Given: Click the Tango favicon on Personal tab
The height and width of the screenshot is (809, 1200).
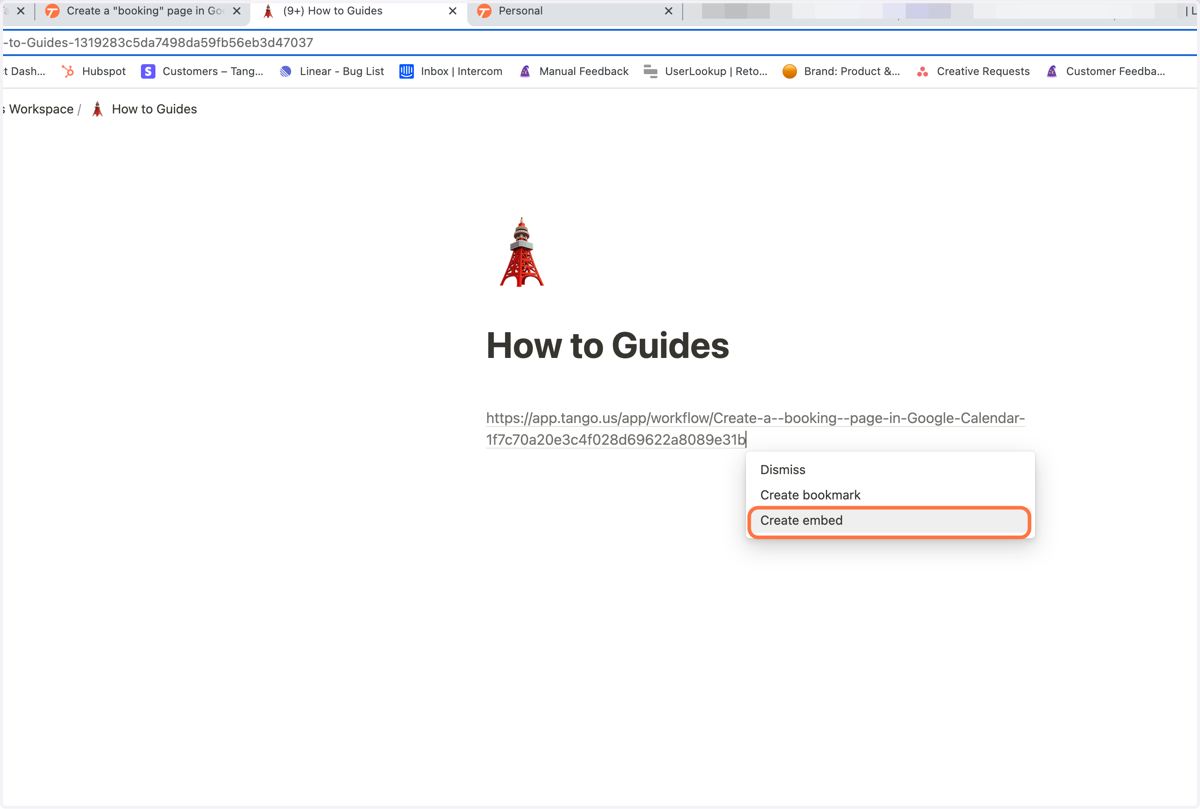Looking at the screenshot, I should [x=484, y=11].
